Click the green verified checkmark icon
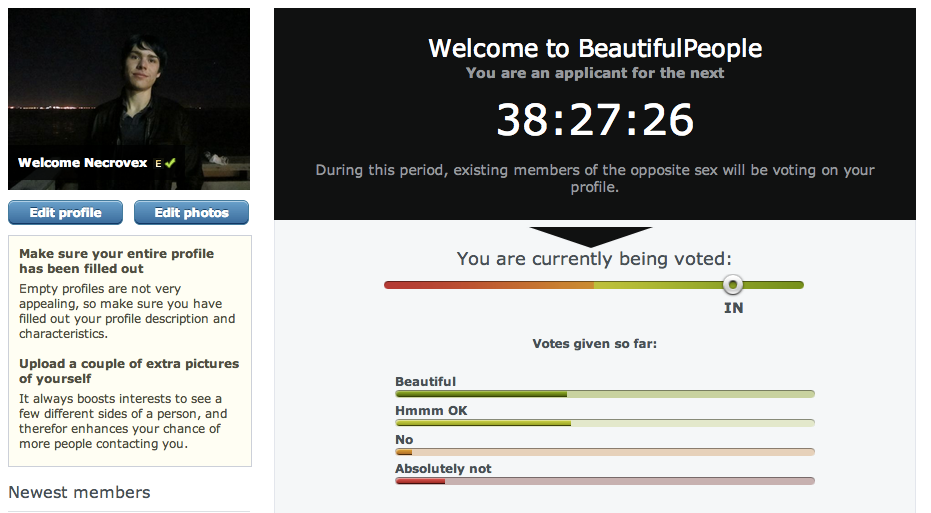Viewport: 931px width, 513px height. coord(170,162)
